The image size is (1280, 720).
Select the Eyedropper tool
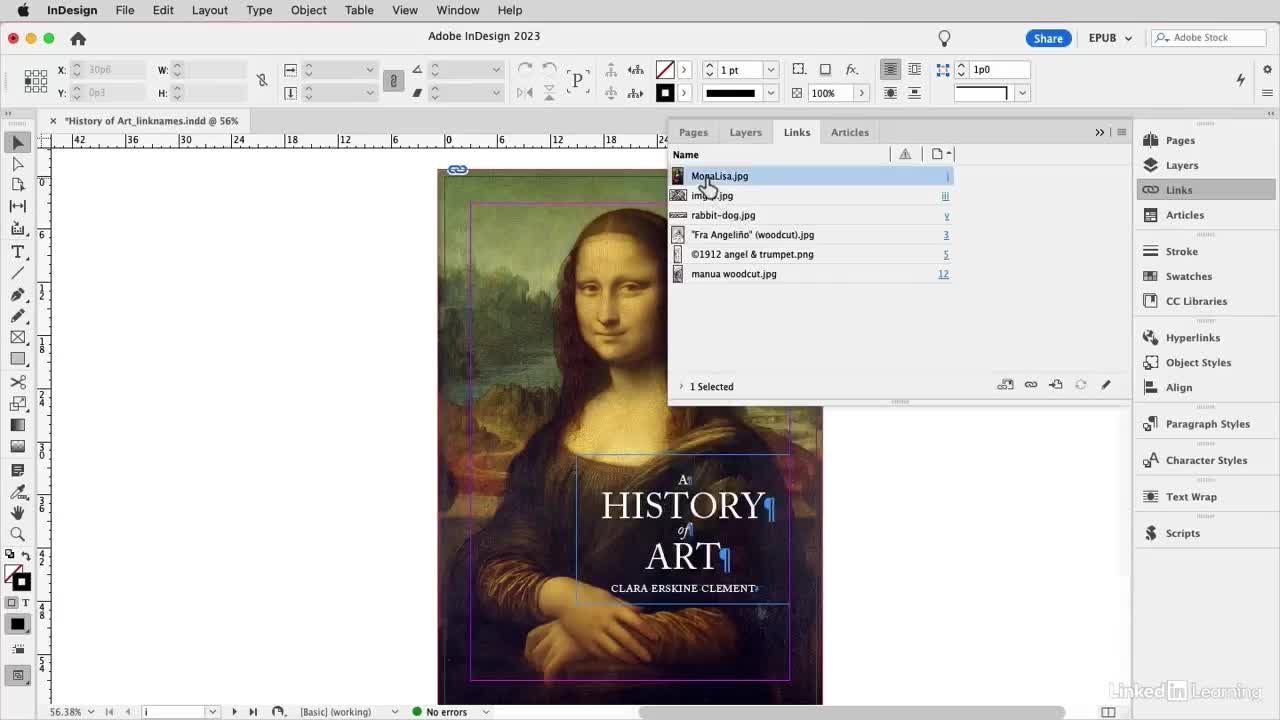18,492
